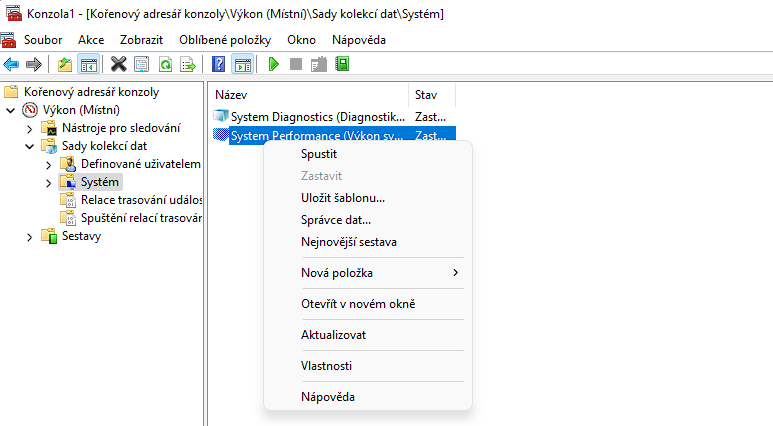Expand the Sestavy tree node
The width and height of the screenshot is (773, 426).
[29, 236]
